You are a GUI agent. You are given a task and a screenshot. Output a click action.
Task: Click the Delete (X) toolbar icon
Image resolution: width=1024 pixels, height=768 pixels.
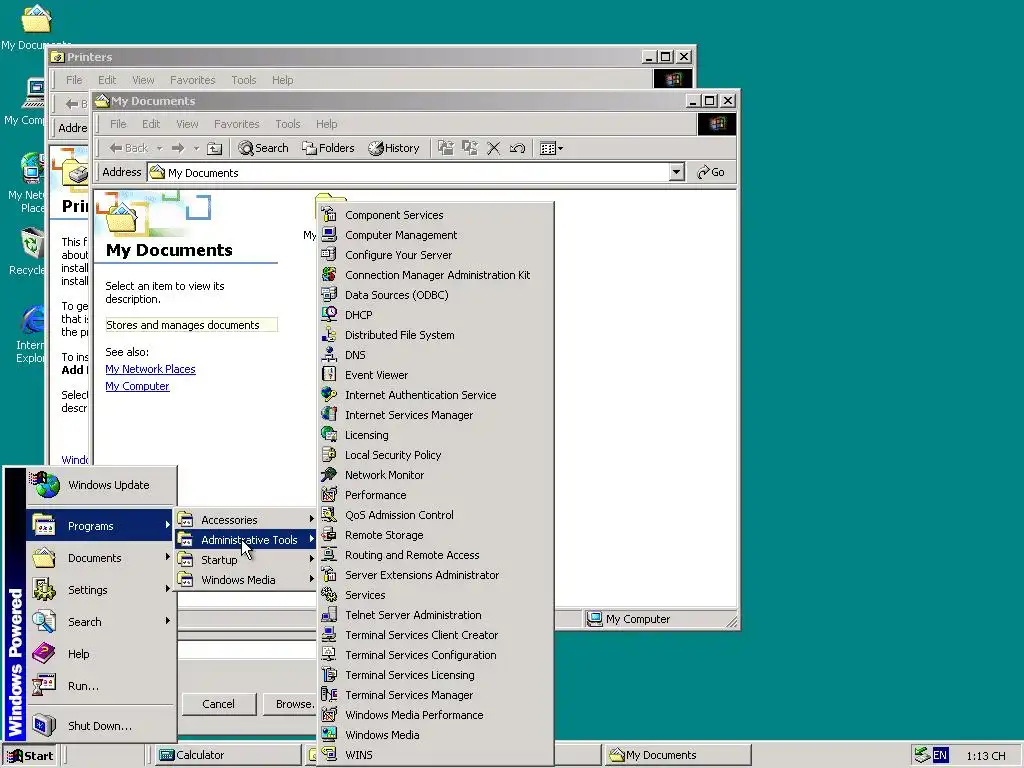(493, 148)
